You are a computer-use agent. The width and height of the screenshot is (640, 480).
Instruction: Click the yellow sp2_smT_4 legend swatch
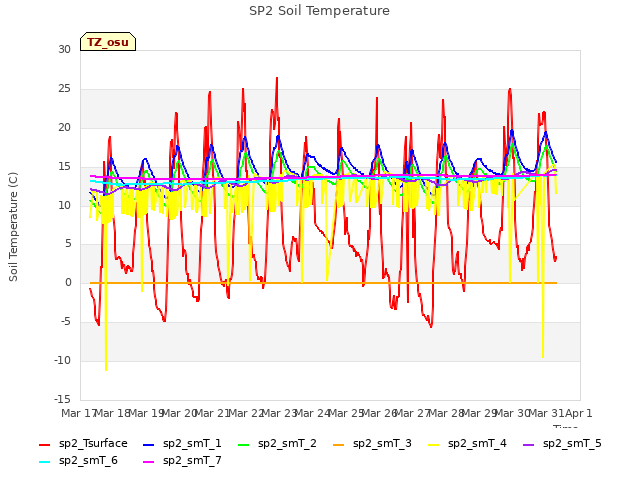click(433, 444)
